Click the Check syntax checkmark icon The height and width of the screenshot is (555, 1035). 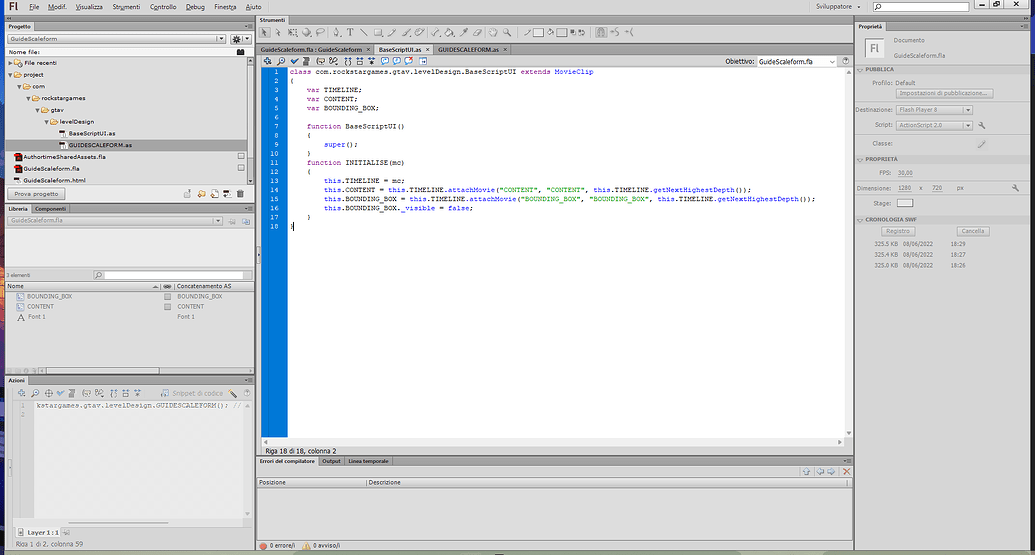[x=295, y=61]
